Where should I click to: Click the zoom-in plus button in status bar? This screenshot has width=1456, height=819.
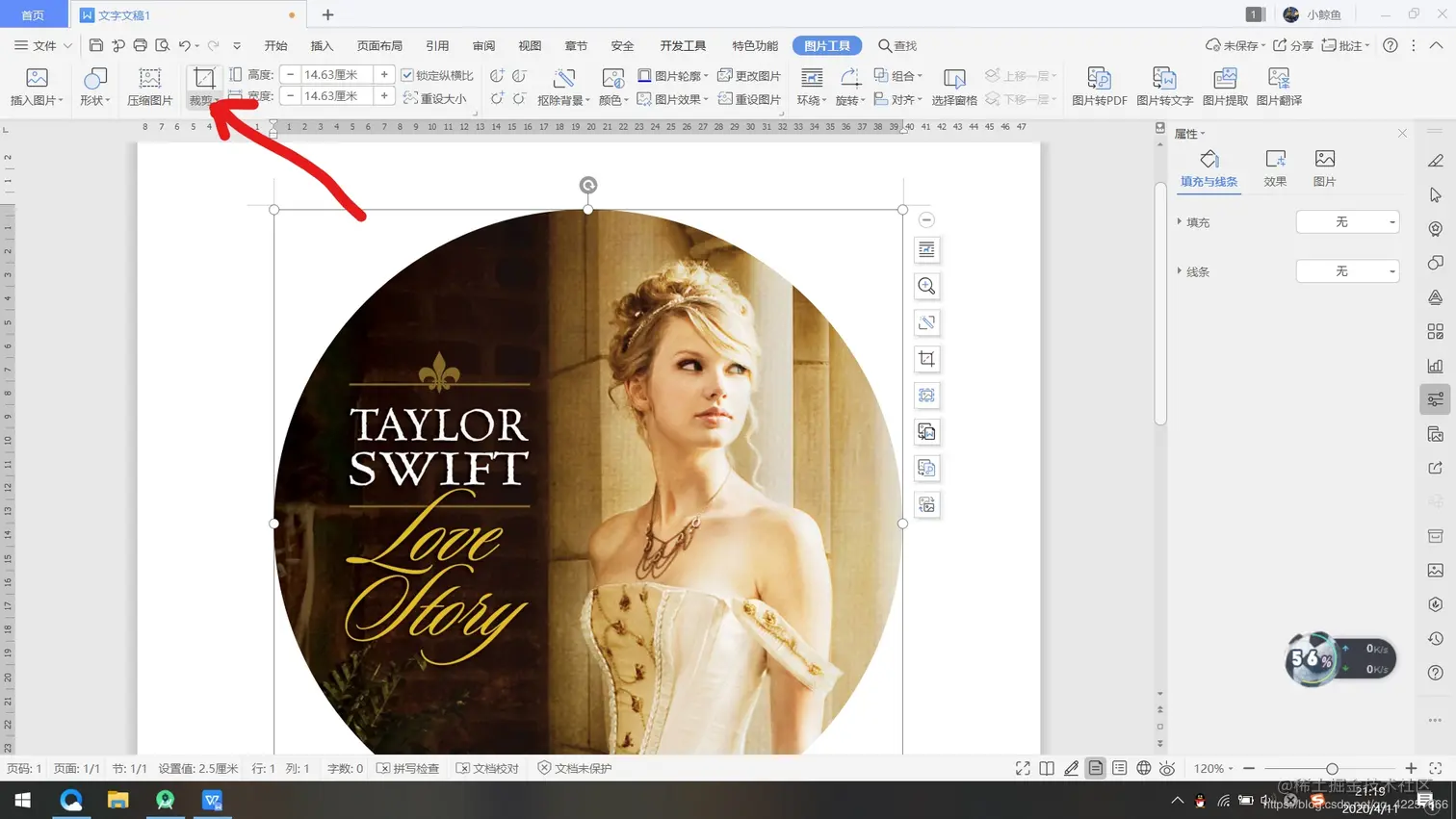(x=1411, y=768)
